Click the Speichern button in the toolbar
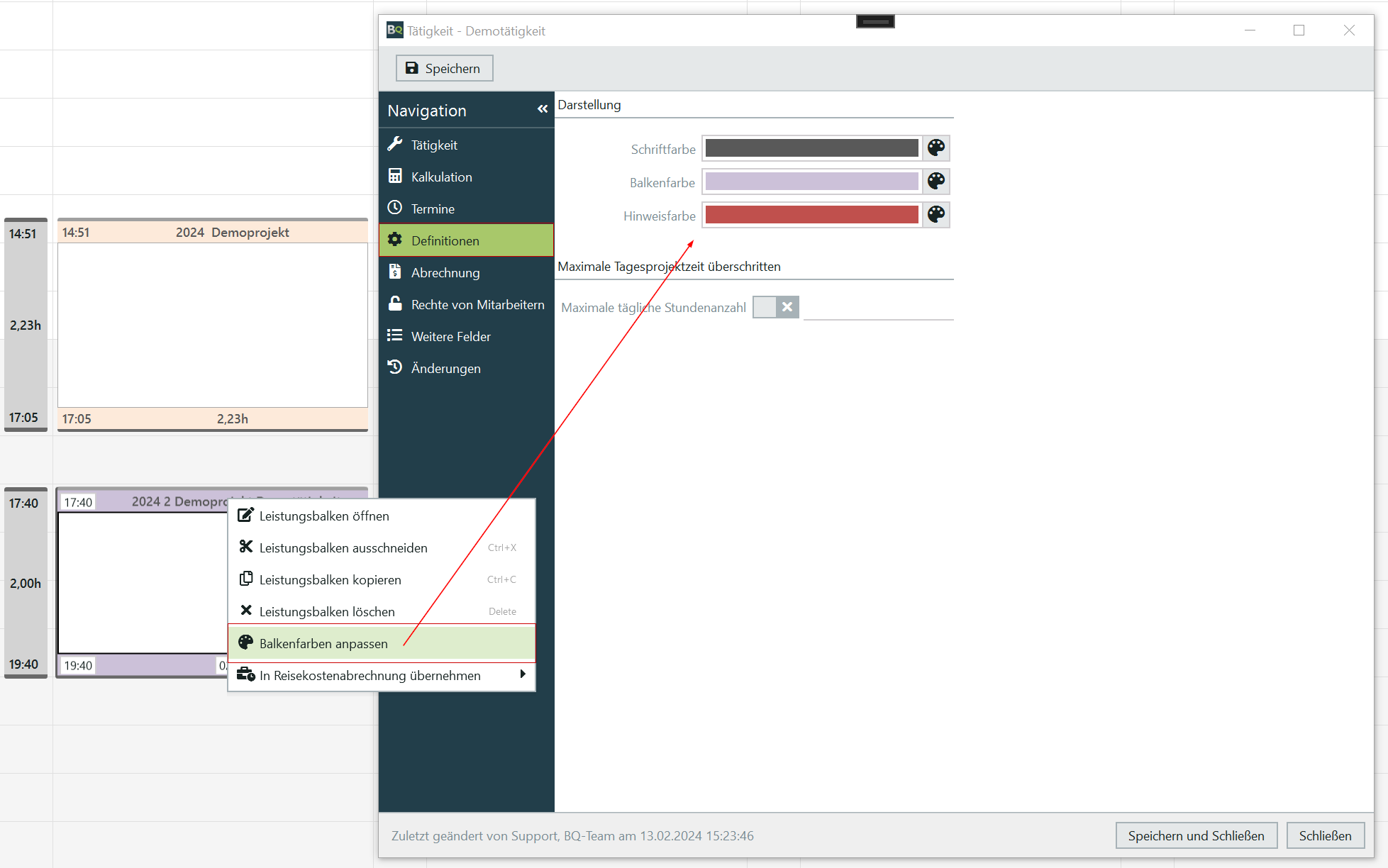 click(x=444, y=68)
